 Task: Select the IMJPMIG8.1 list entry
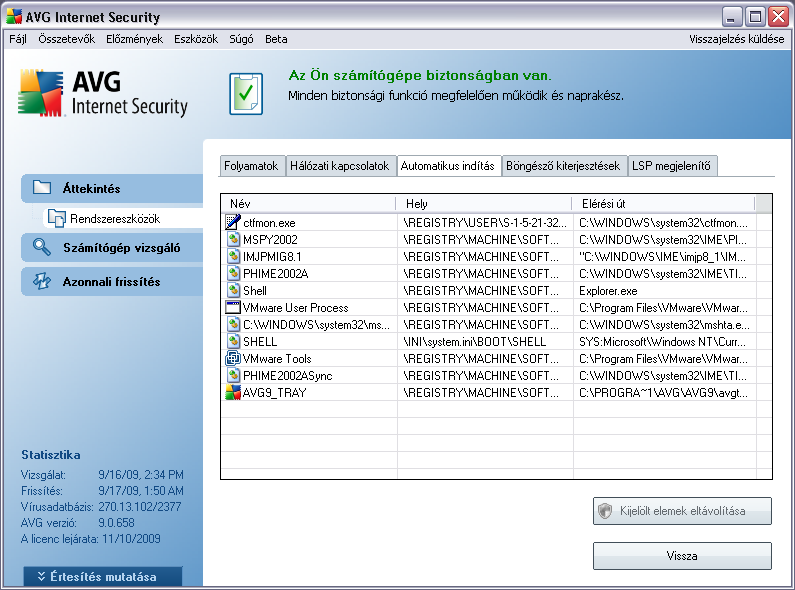coord(272,256)
